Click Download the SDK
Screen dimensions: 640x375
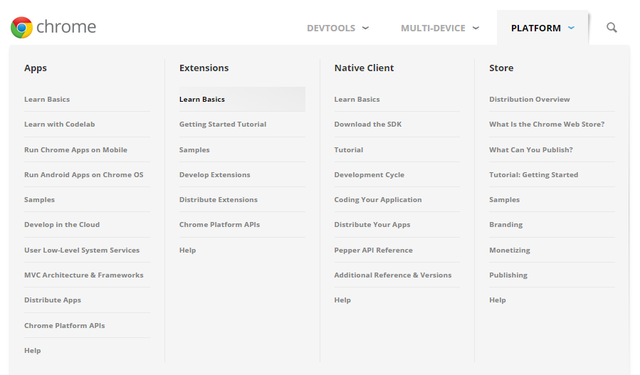click(368, 124)
